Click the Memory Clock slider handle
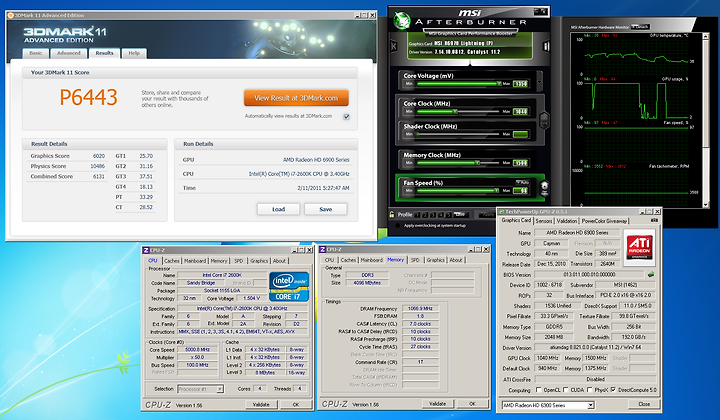 tap(477, 163)
